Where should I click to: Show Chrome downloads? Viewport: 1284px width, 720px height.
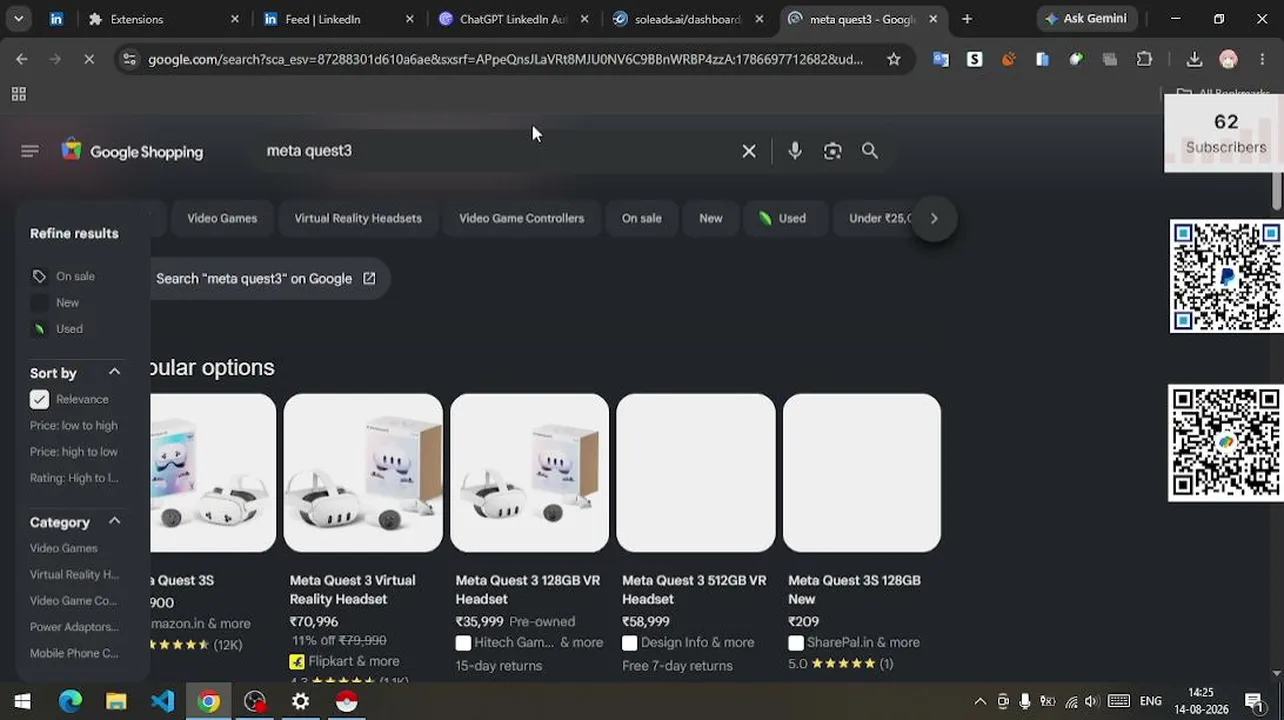pyautogui.click(x=1194, y=59)
